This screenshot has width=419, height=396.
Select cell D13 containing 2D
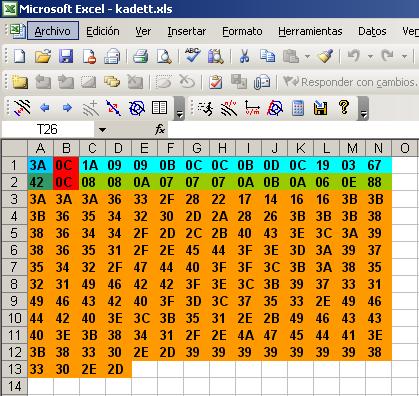point(118,369)
